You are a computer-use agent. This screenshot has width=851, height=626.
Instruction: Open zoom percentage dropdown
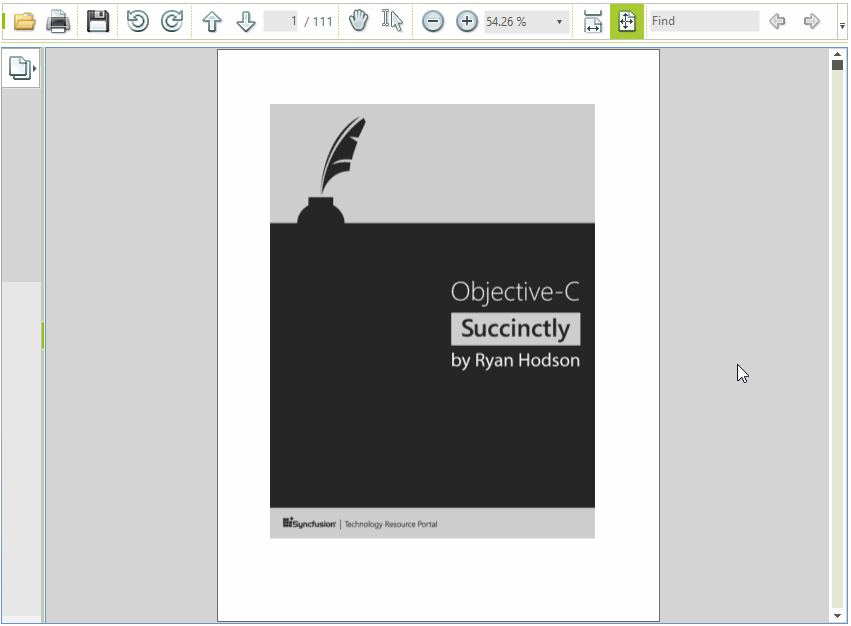[x=559, y=22]
